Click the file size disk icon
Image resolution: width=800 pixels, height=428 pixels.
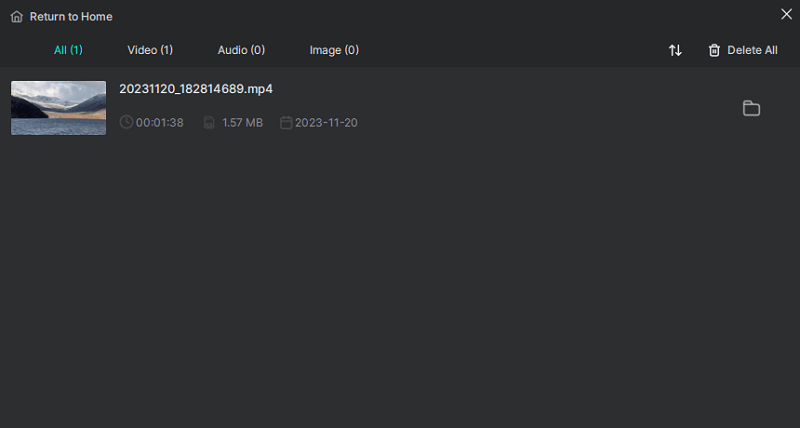coord(209,122)
